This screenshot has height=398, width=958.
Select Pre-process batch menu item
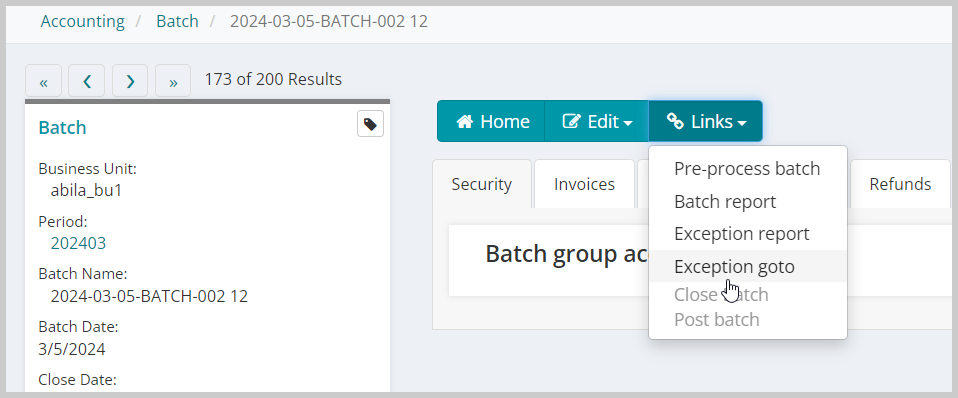tap(747, 169)
